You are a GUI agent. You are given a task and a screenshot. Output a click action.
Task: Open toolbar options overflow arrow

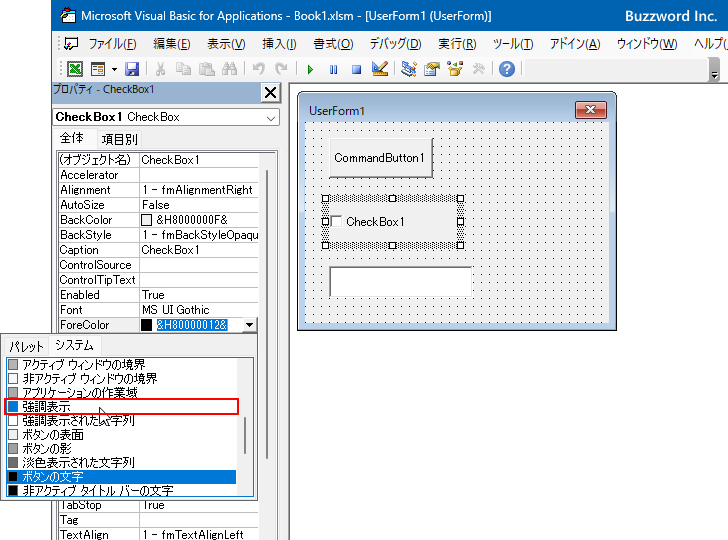point(715,70)
